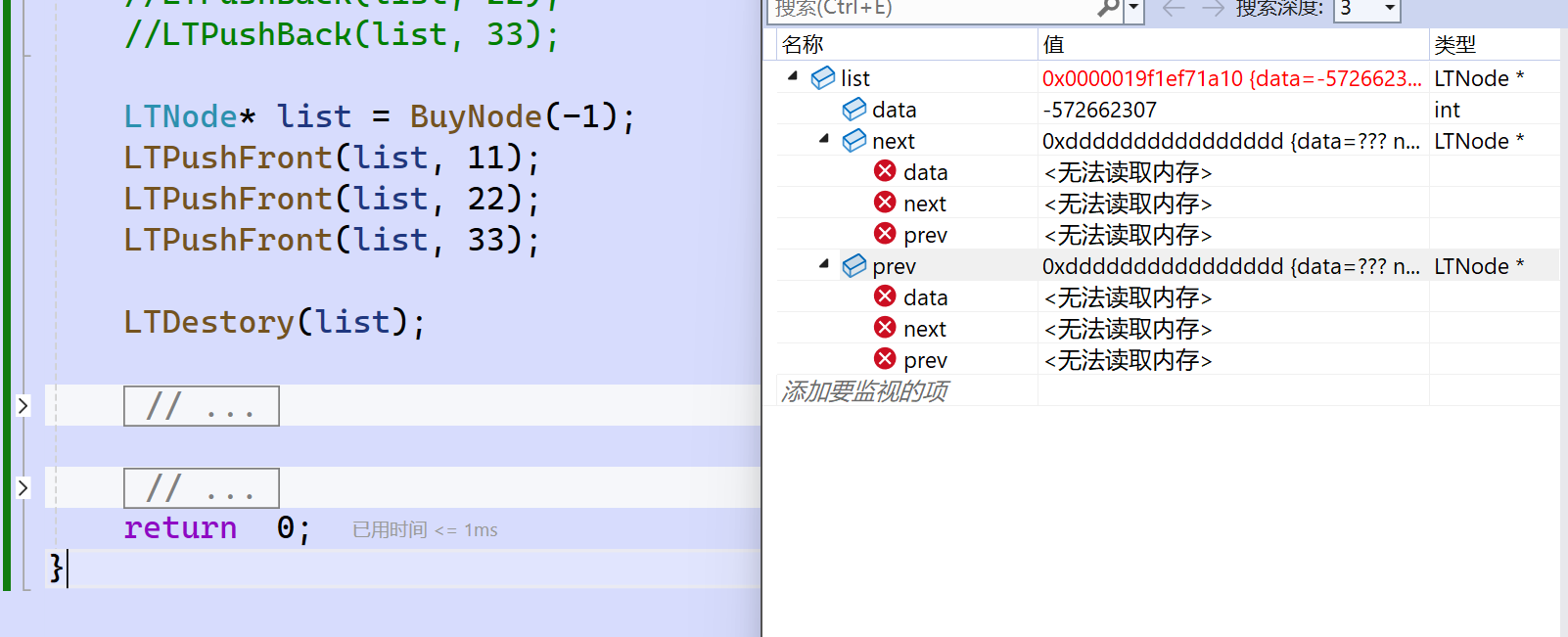
Task: Click error icon of next under next
Action: tap(885, 203)
